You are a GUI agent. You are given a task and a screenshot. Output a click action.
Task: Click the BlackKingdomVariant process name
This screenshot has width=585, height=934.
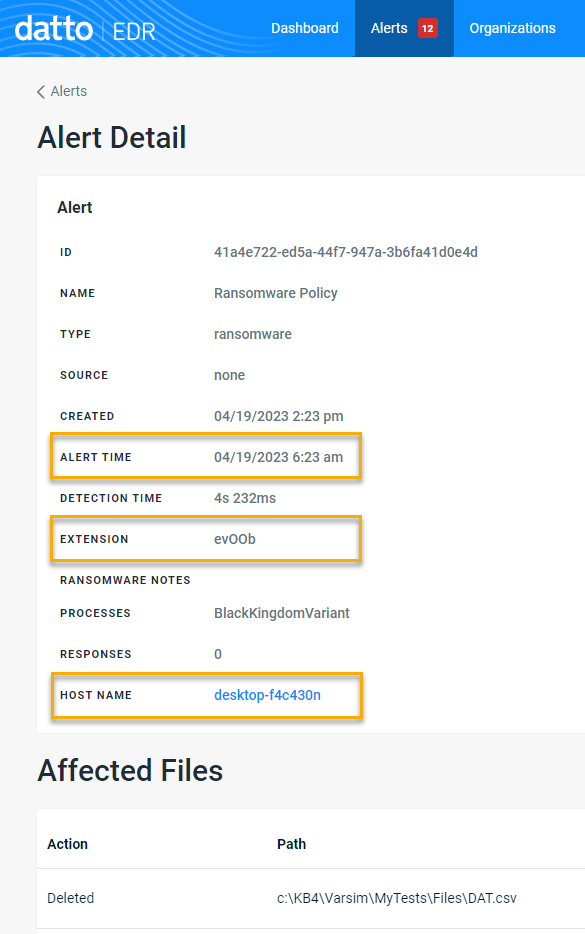pyautogui.click(x=282, y=613)
